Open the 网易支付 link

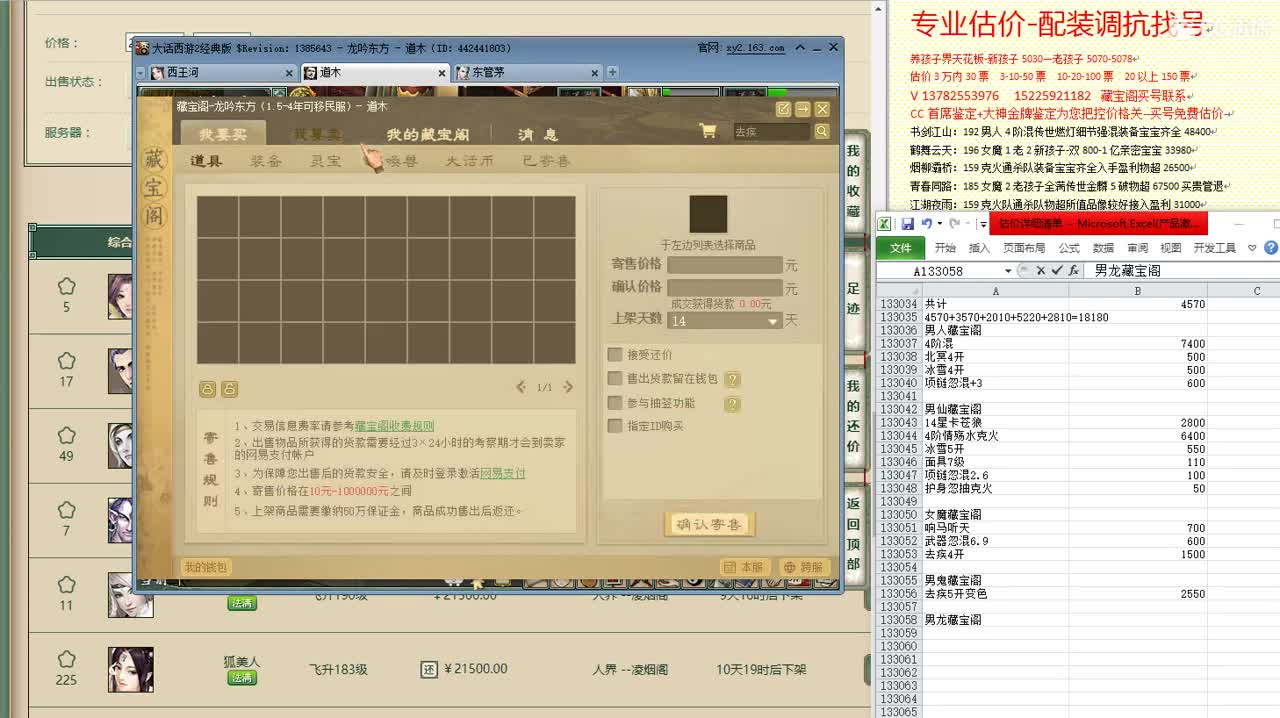[x=503, y=473]
